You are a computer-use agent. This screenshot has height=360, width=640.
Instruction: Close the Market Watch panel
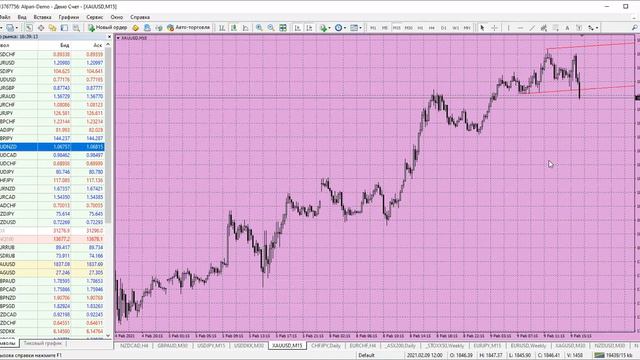[x=109, y=37]
